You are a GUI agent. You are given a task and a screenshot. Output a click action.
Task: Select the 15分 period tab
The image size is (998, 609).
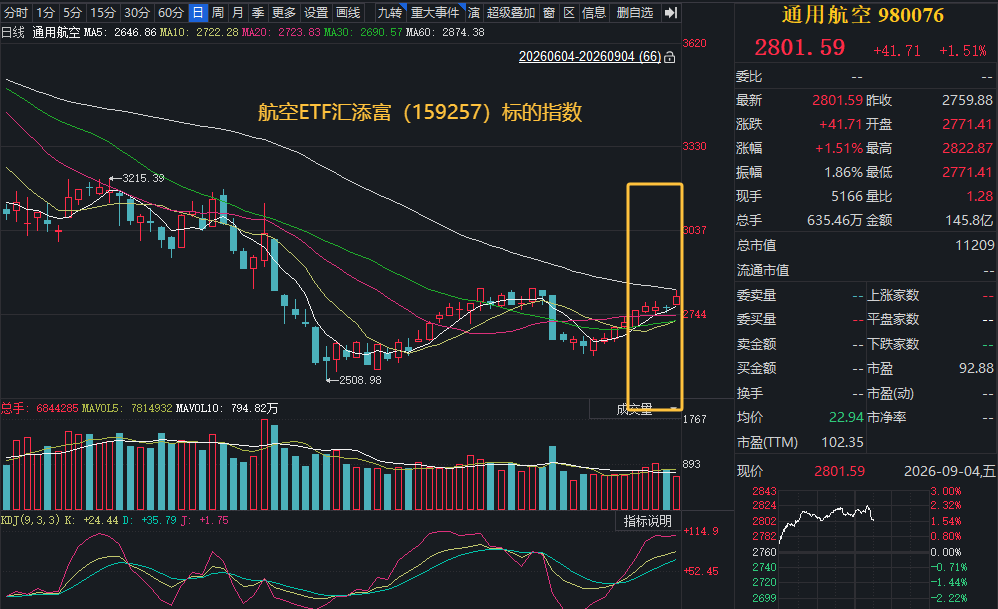pos(102,13)
